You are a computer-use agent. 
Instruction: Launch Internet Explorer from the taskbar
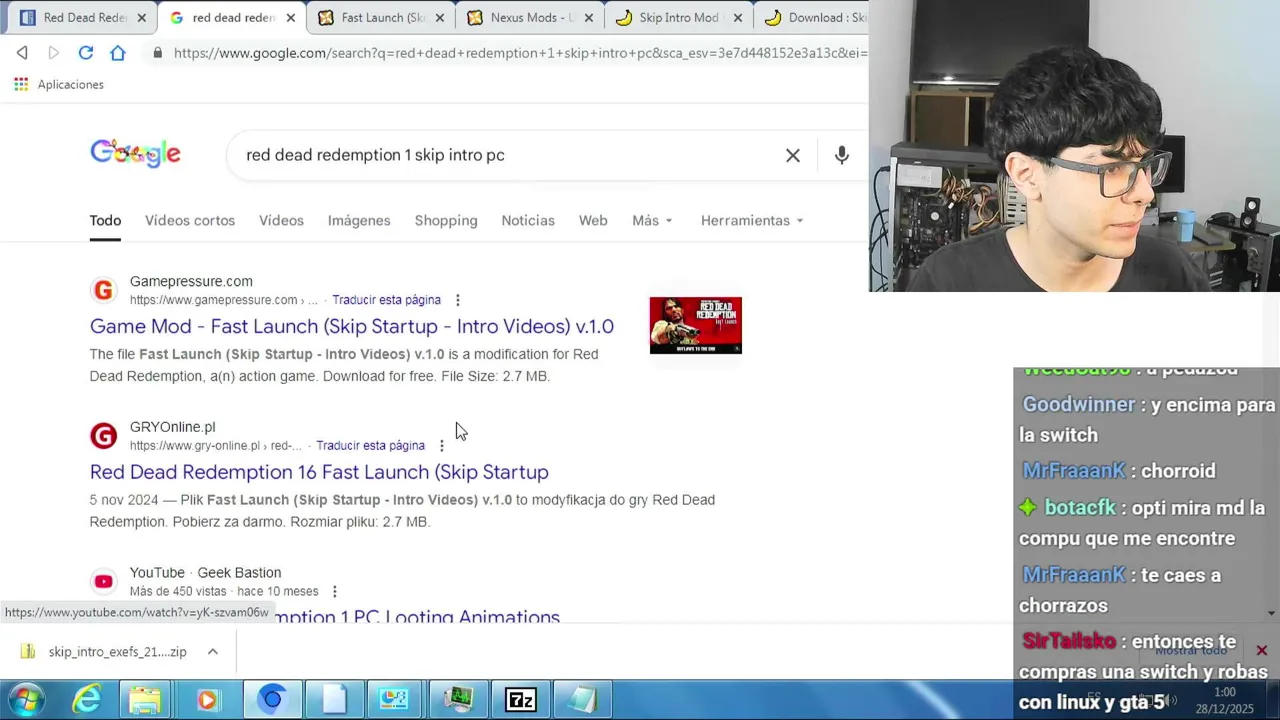click(x=88, y=700)
